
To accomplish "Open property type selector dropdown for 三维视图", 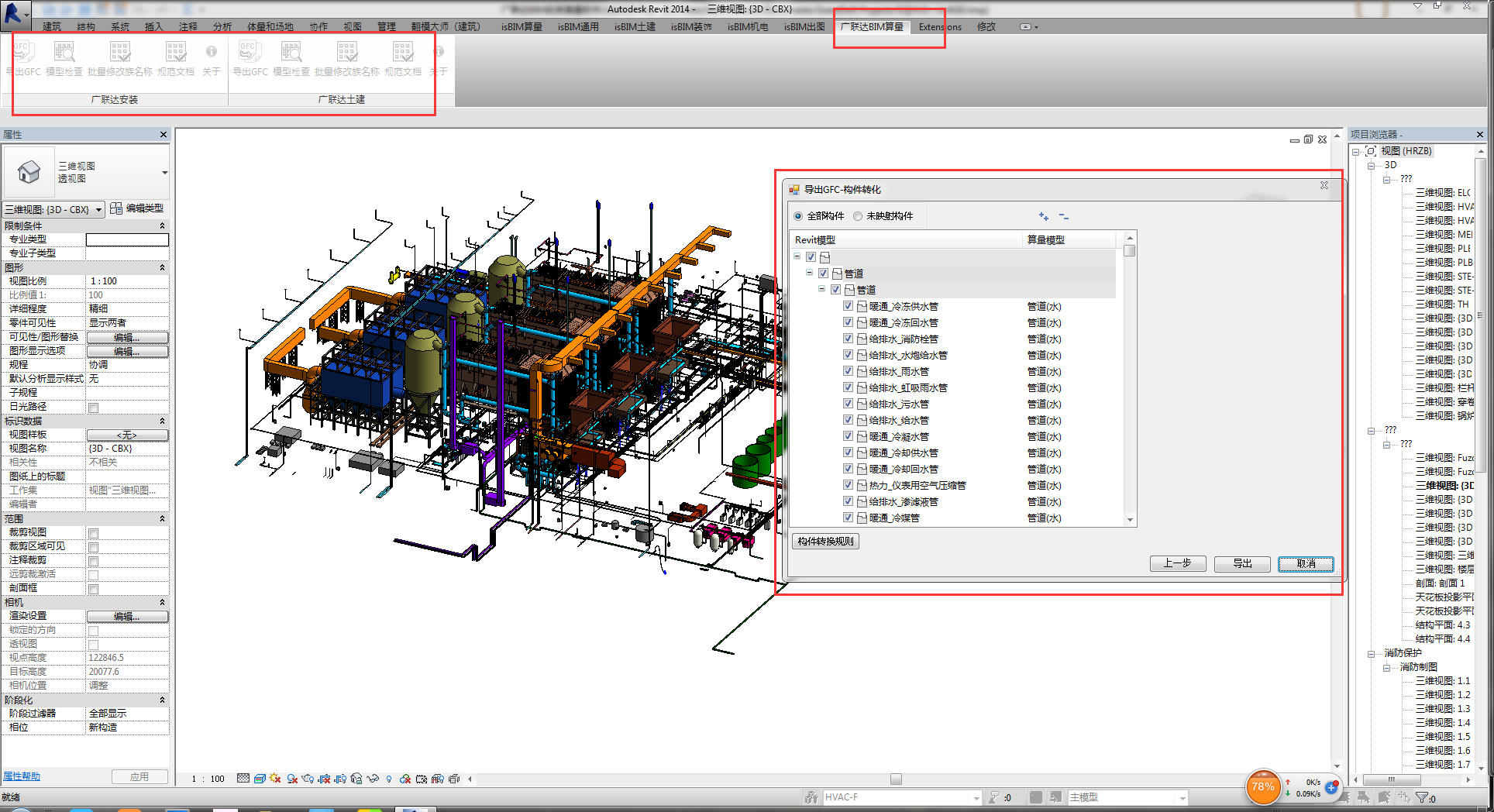I will coord(164,173).
